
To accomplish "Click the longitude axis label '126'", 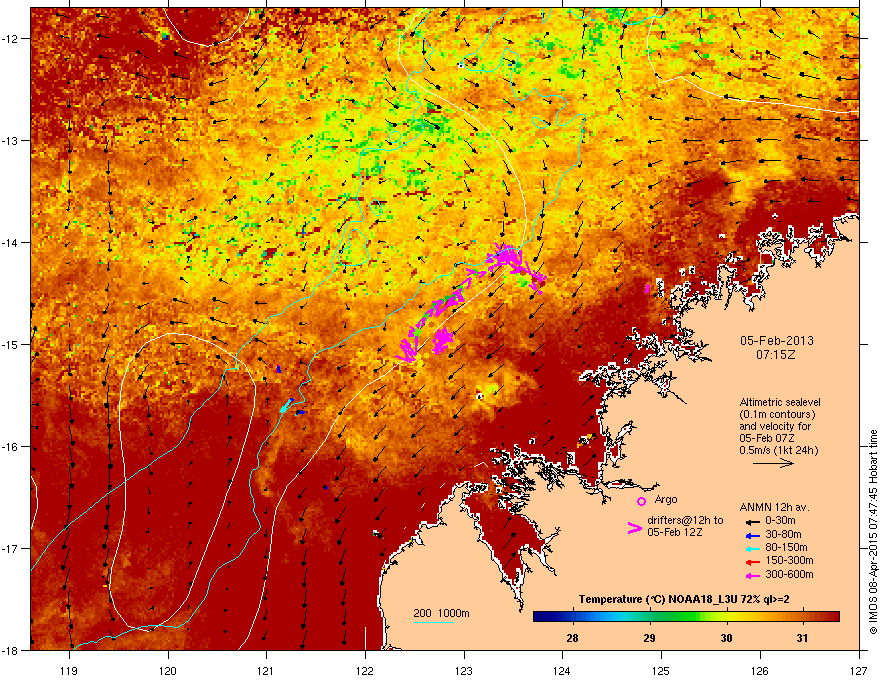I will [760, 670].
